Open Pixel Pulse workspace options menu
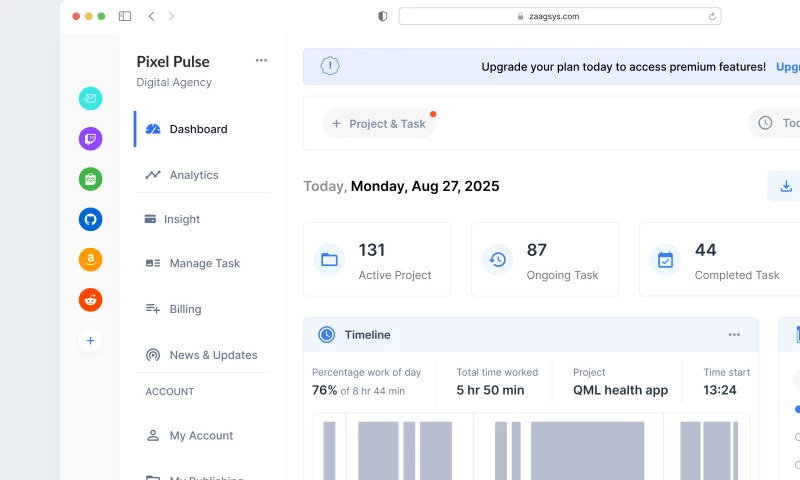 click(x=261, y=60)
